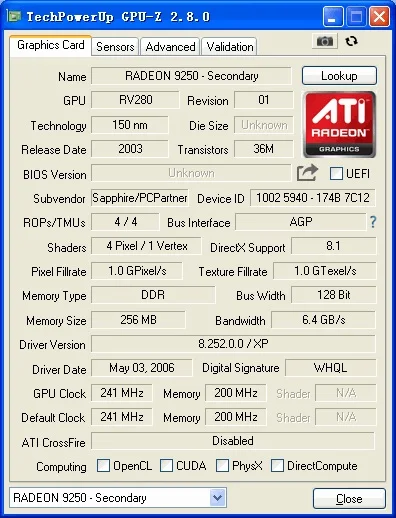Click the Memory Size value 256 MB

click(138, 320)
